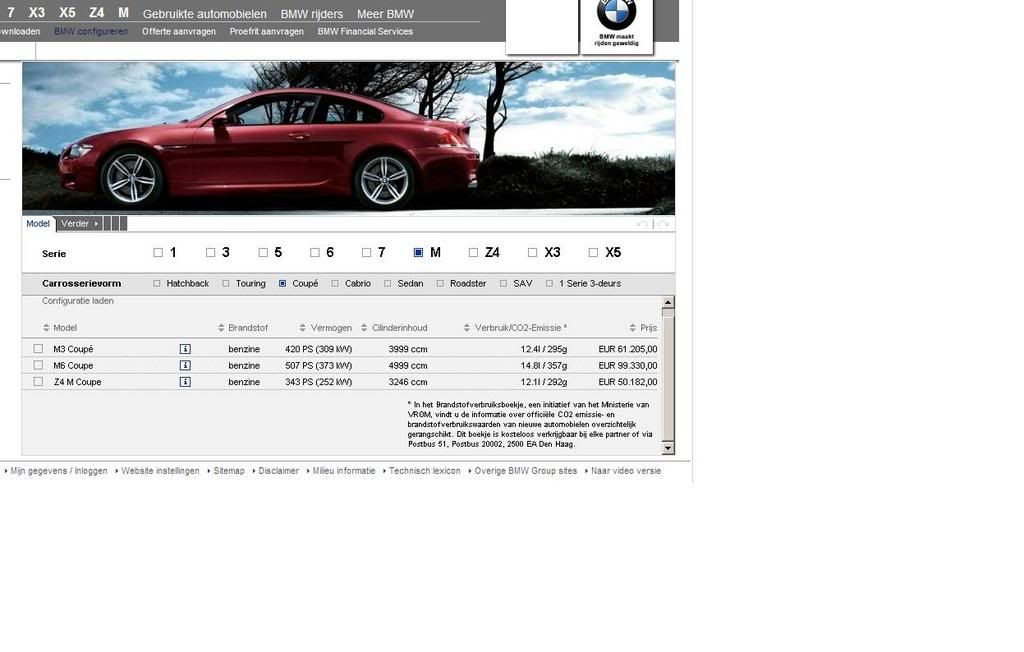Select Roadster body style checkbox
The height and width of the screenshot is (652, 1024).
tap(440, 284)
